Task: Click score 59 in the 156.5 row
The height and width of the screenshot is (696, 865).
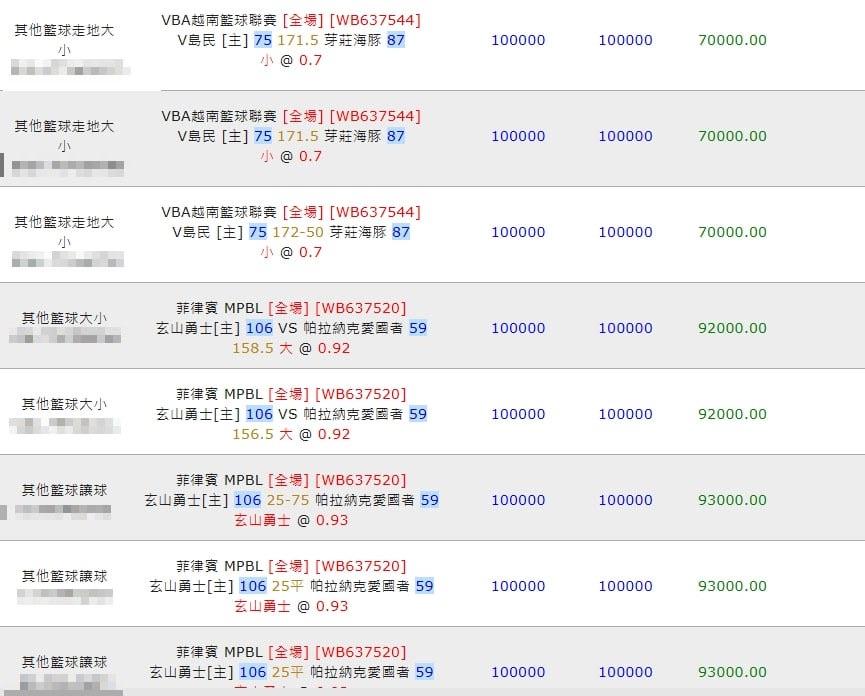Action: 418,414
